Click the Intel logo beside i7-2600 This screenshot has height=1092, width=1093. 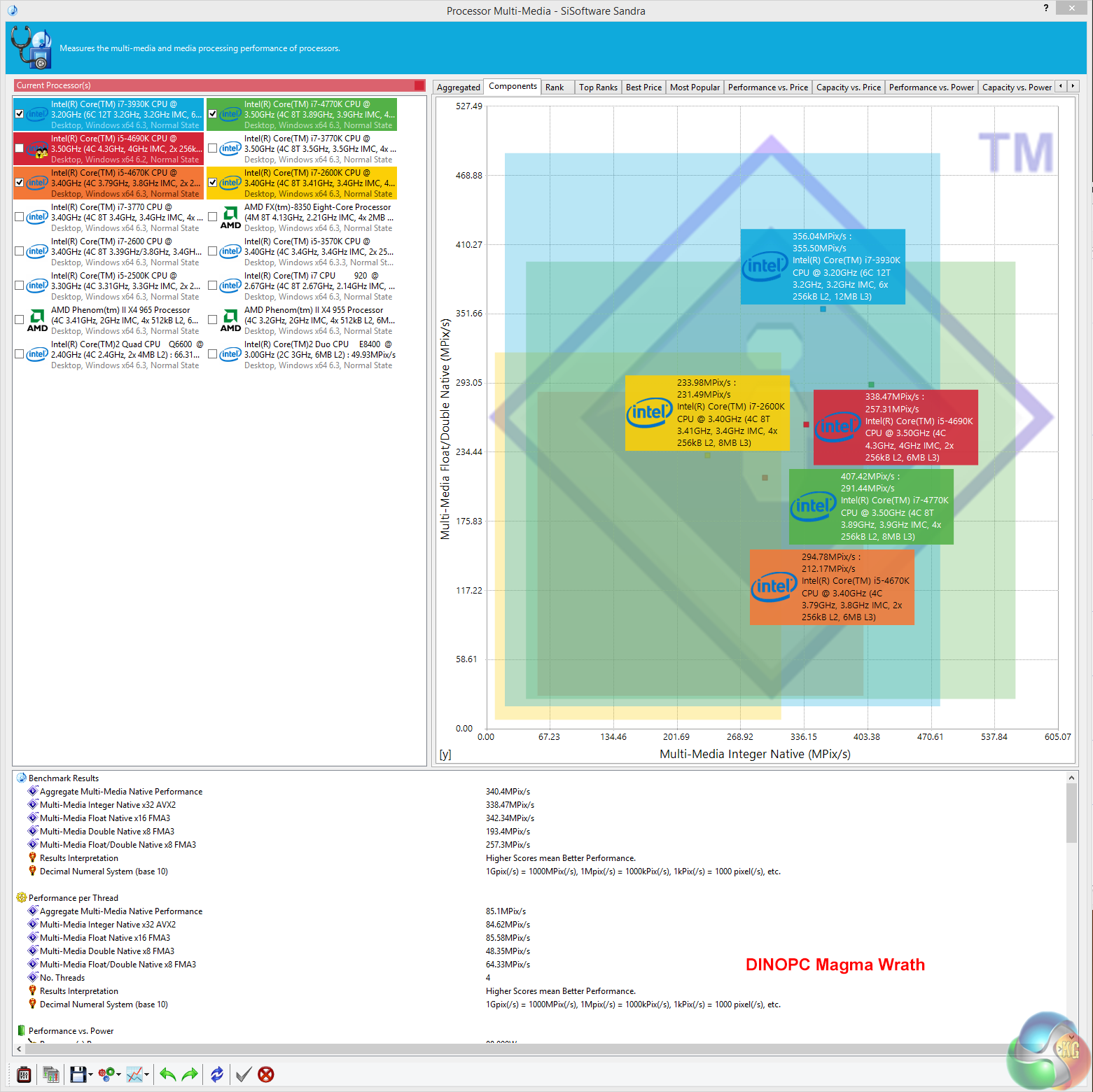(x=37, y=251)
